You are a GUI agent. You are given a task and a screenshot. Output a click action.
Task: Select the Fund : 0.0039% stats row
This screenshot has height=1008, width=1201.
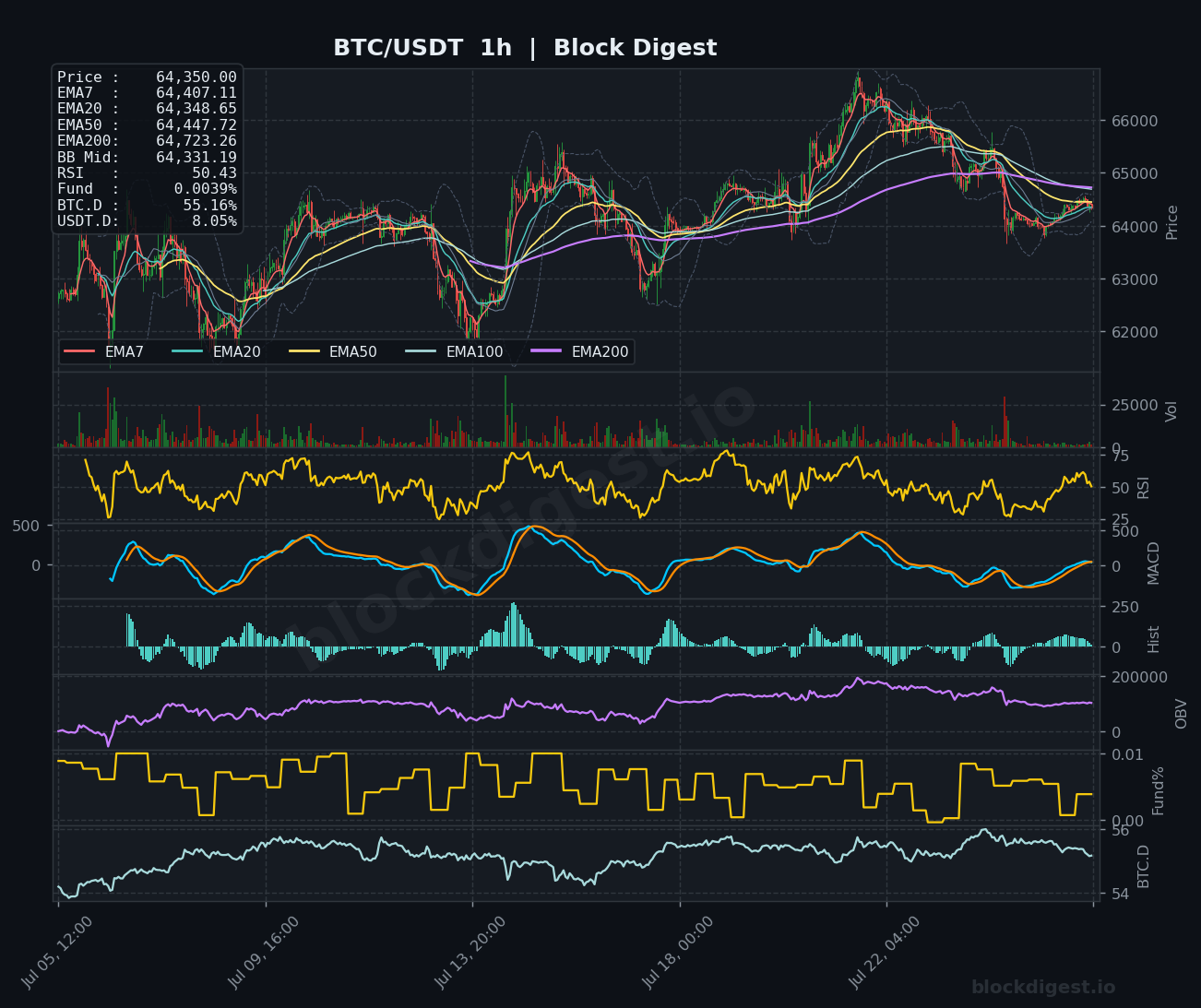point(147,189)
